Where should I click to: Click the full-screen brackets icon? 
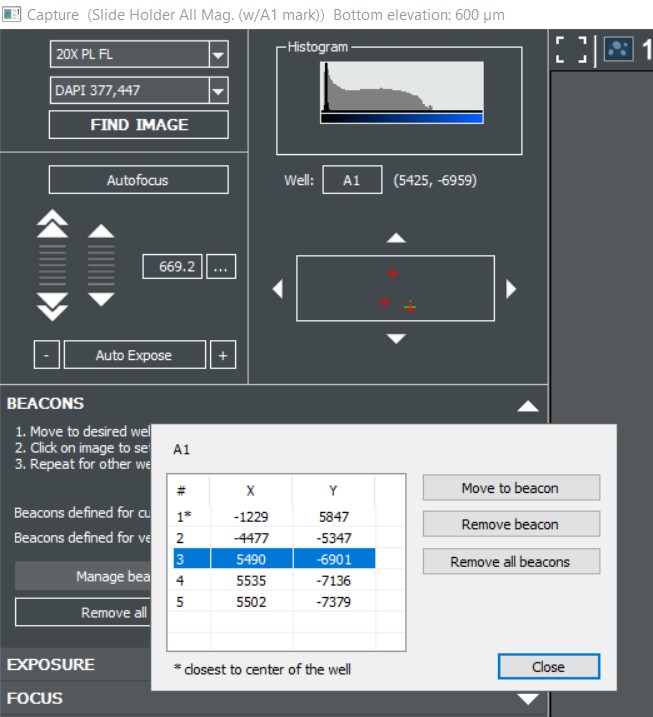coord(573,51)
